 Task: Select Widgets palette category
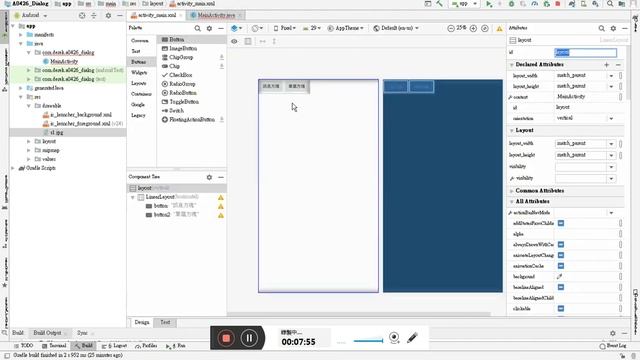click(x=139, y=73)
